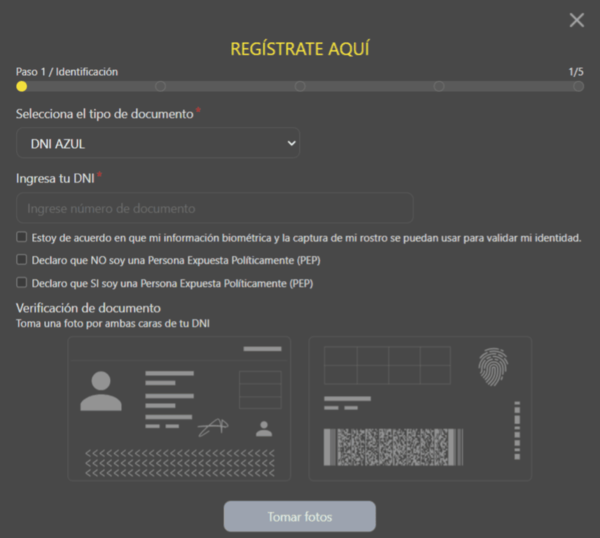Image resolution: width=600 pixels, height=538 pixels.
Task: Click the large person silhouette icon
Action: 101,391
